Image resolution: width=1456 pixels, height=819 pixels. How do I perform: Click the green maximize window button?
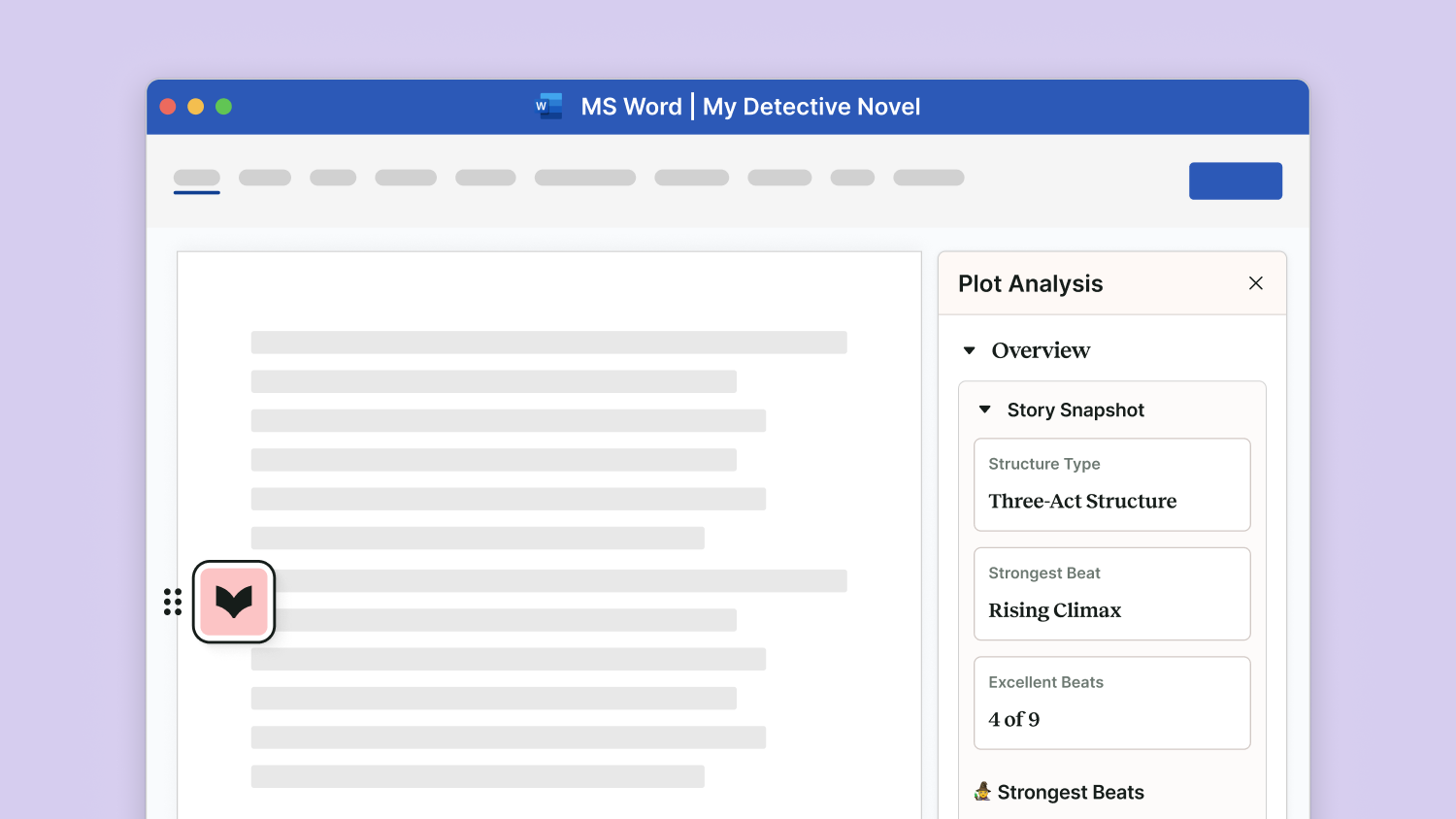point(224,107)
